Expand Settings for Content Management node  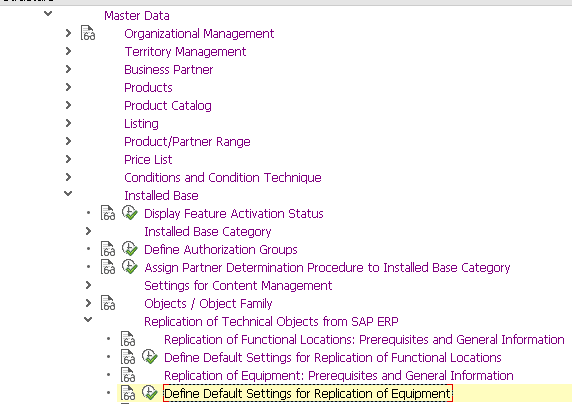[88, 285]
